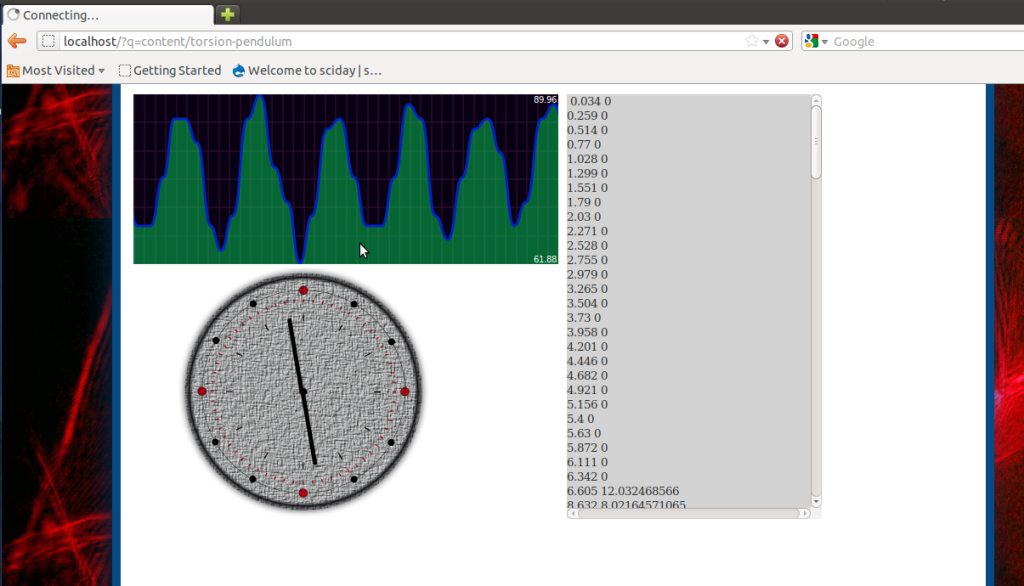Screen dimensions: 1024x586
Task: Open search engine dropdown arrow
Action: point(825,42)
